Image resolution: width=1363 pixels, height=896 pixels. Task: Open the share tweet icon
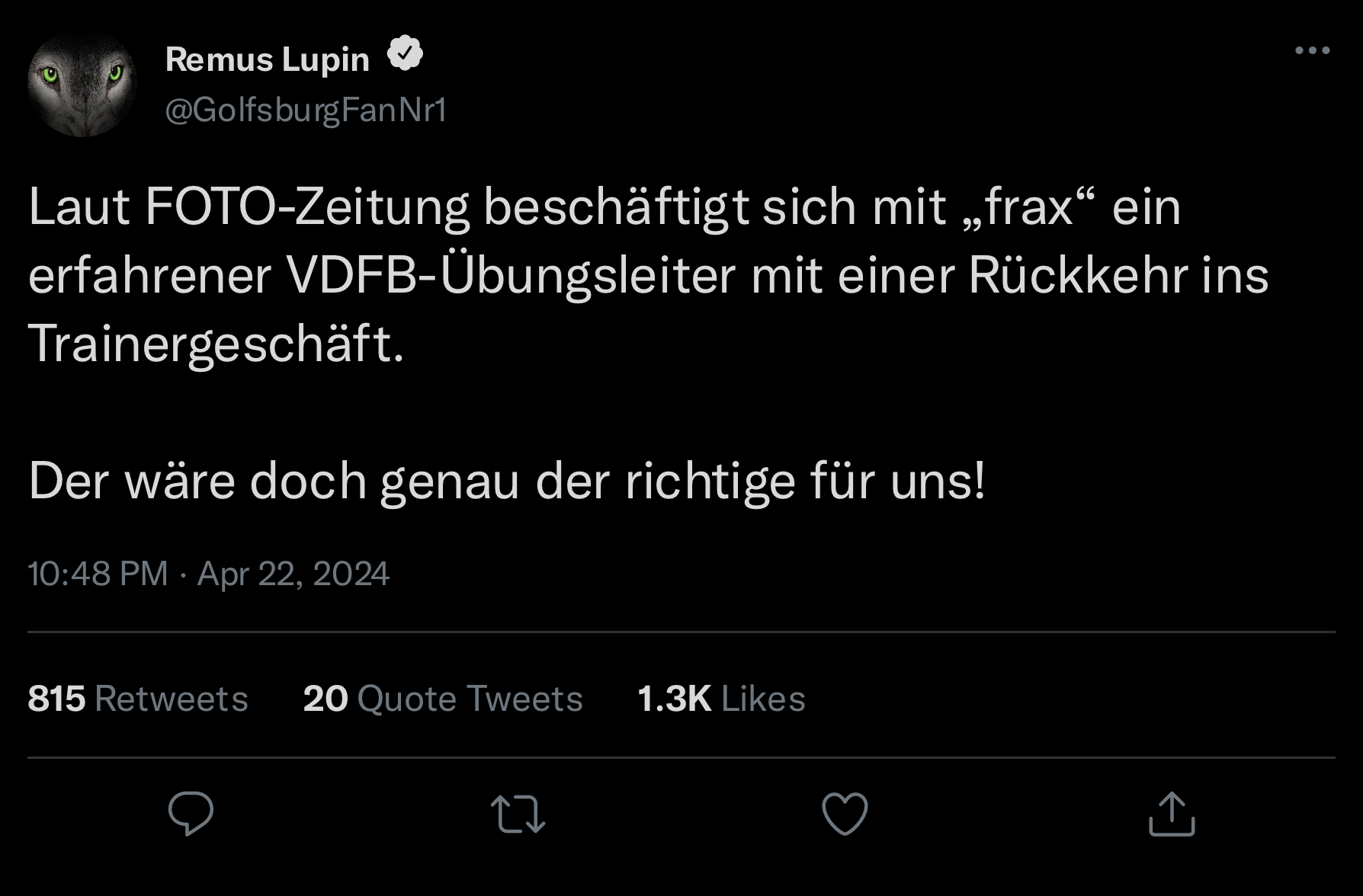click(x=1172, y=814)
